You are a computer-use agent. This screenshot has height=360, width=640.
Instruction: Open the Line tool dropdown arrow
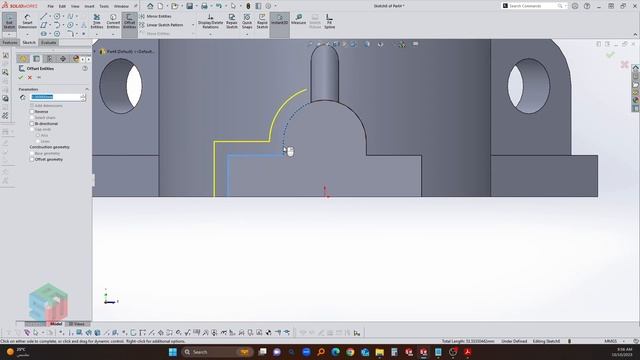pyautogui.click(x=49, y=16)
